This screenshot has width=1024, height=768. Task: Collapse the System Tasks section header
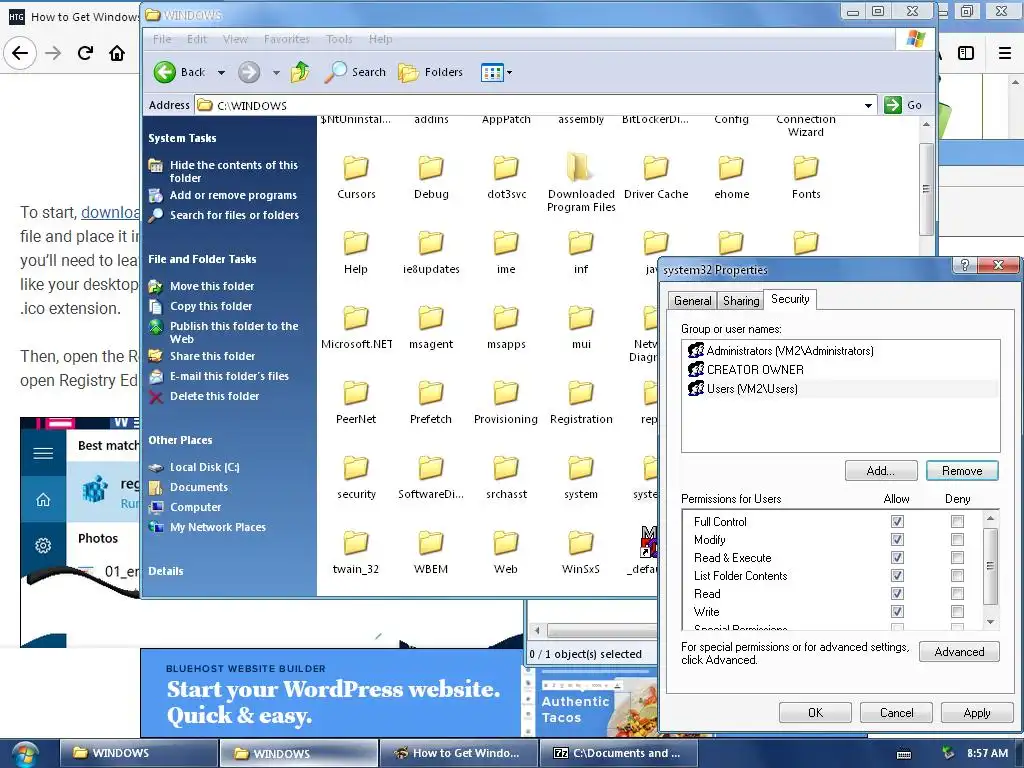point(182,138)
